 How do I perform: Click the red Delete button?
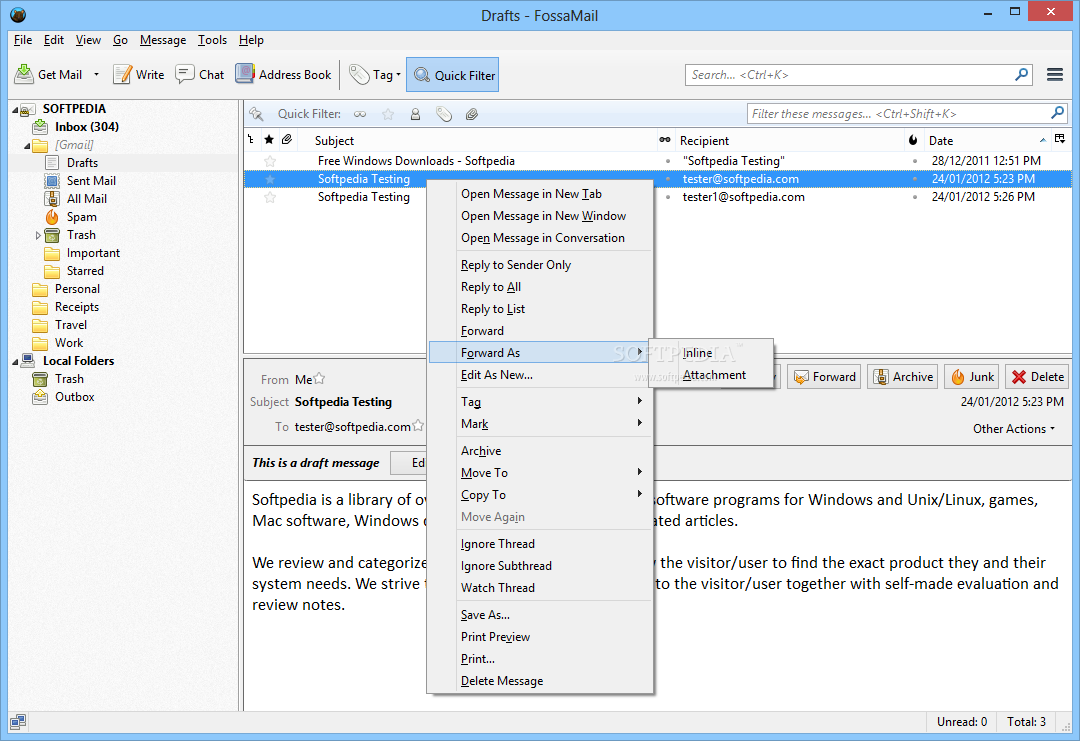[x=1037, y=377]
